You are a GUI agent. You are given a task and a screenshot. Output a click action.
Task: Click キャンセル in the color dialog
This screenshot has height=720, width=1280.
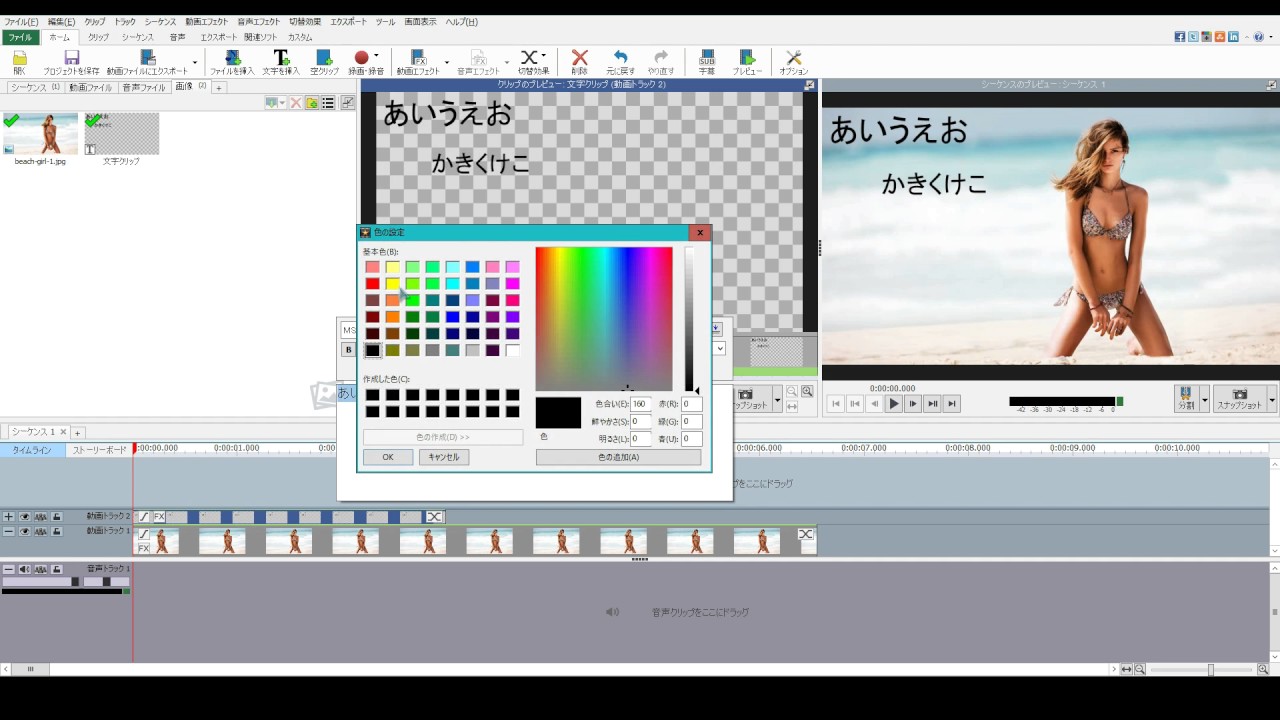444,457
